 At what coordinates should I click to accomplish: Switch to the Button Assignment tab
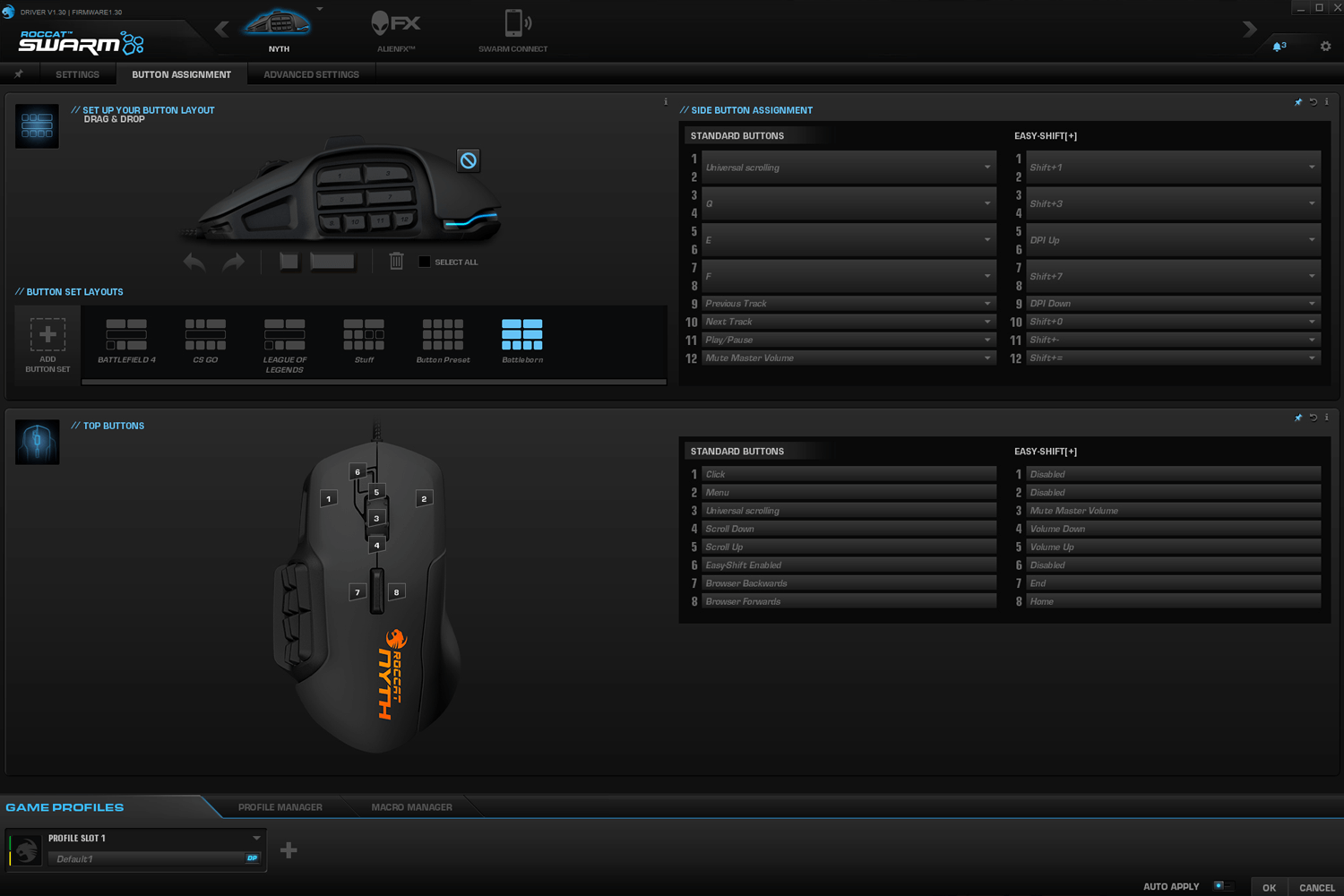pos(181,74)
